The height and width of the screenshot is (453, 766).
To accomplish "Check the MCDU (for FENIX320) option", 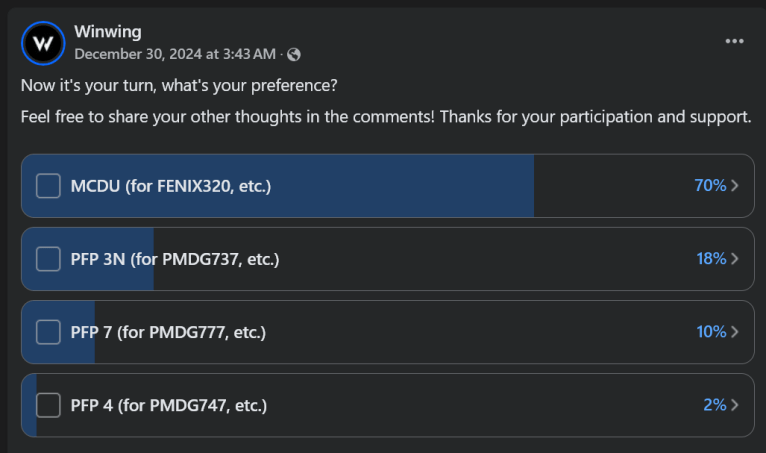I will [x=48, y=186].
